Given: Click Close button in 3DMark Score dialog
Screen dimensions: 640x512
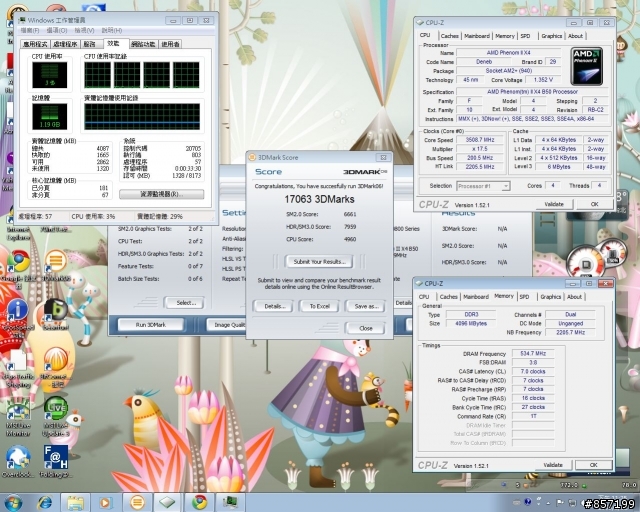Looking at the screenshot, I should tap(366, 328).
